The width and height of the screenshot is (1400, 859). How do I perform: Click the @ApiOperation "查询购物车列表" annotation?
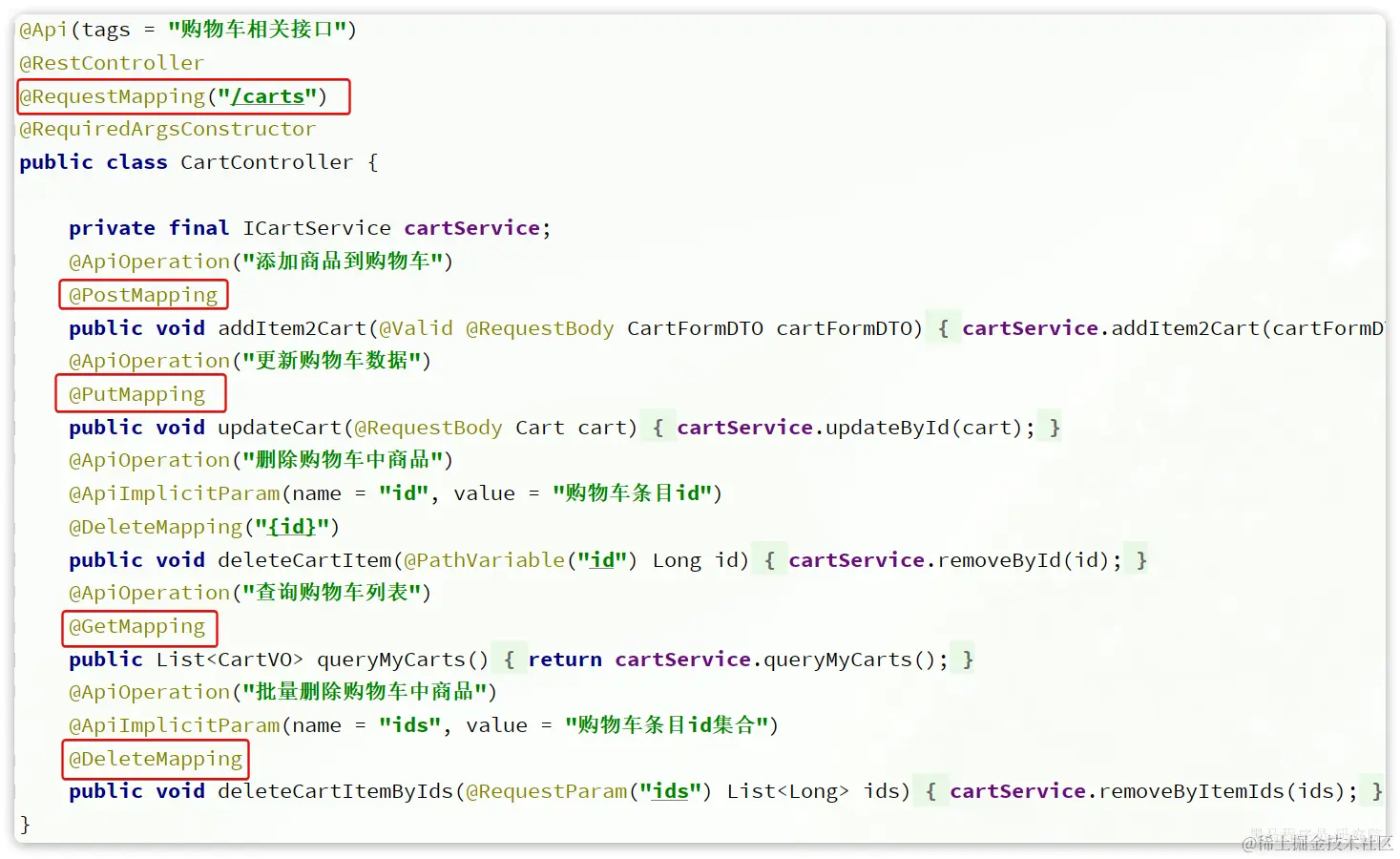pyautogui.click(x=250, y=593)
